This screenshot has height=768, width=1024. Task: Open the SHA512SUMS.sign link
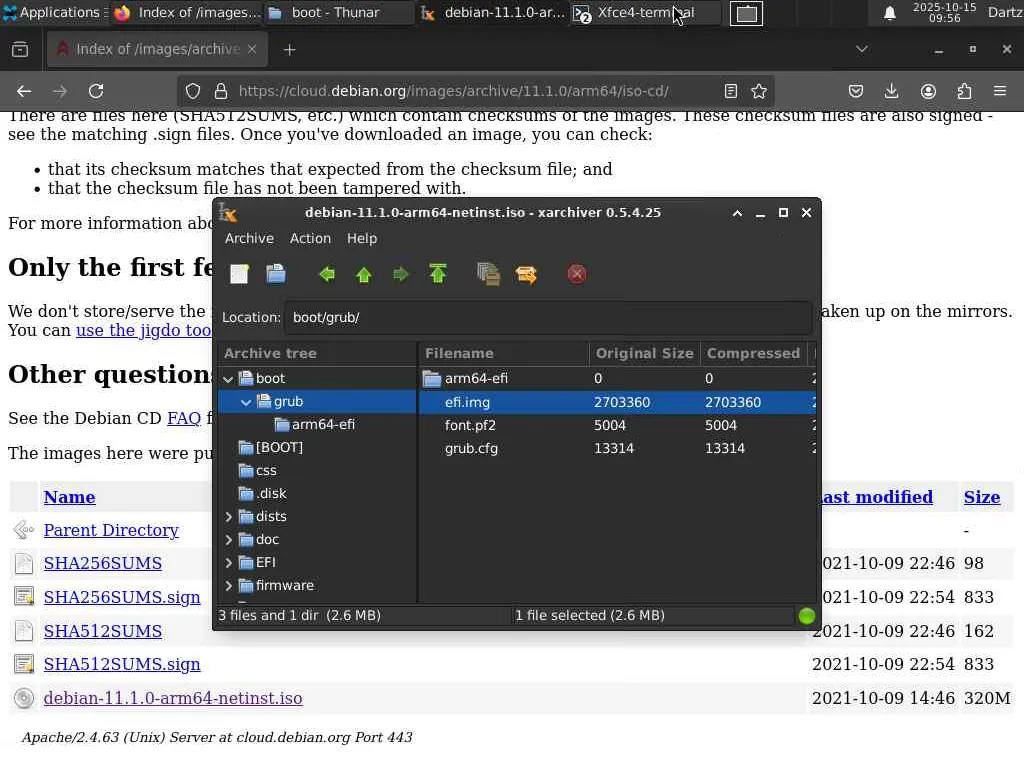[x=122, y=665]
